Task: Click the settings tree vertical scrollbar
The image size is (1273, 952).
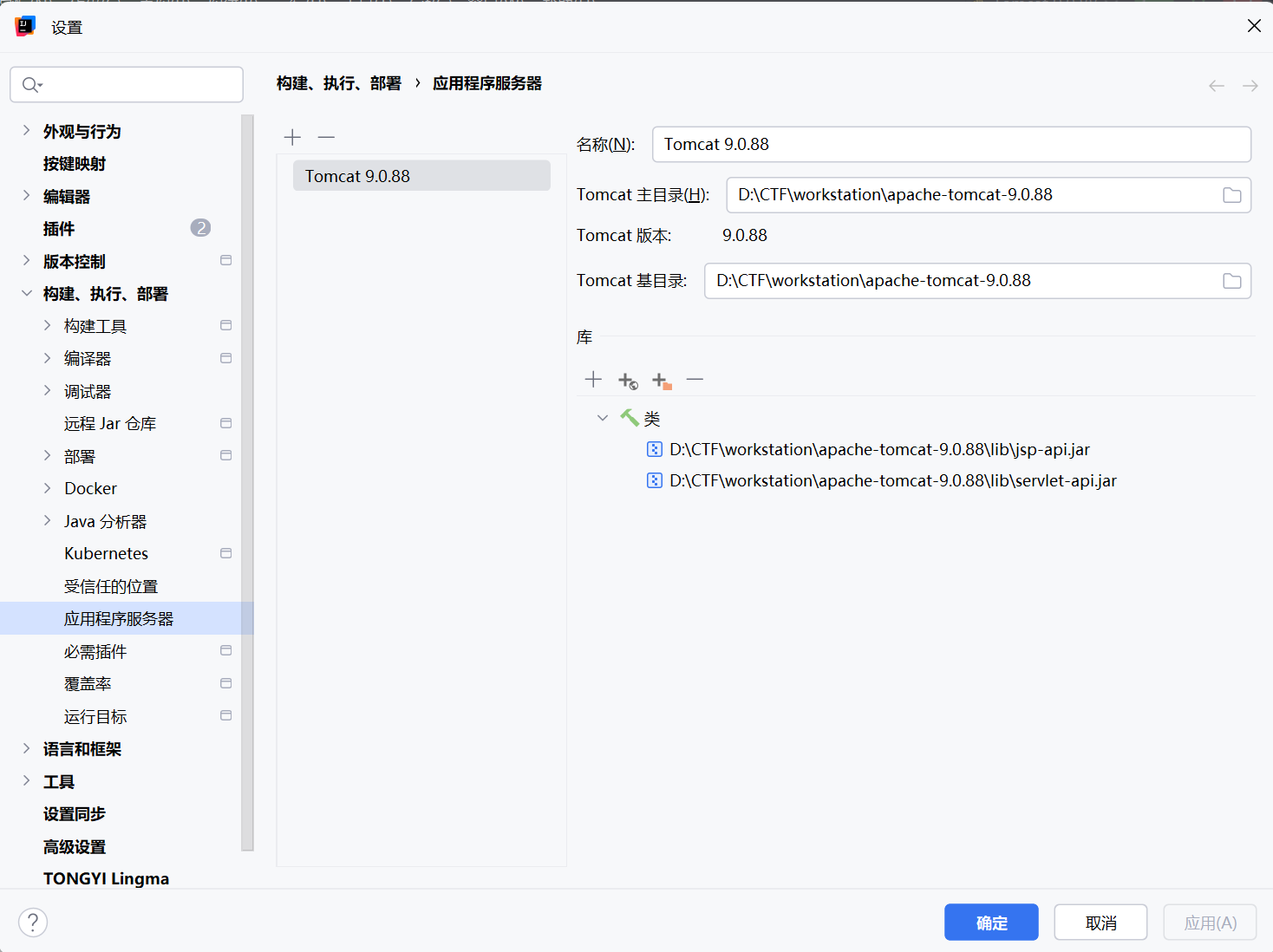Action: click(x=247, y=482)
